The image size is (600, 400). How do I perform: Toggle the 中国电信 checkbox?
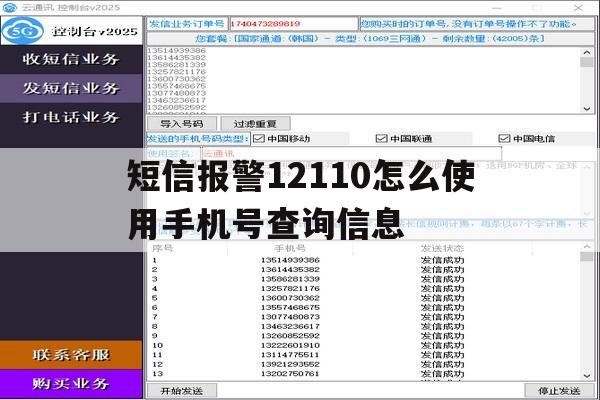click(504, 139)
